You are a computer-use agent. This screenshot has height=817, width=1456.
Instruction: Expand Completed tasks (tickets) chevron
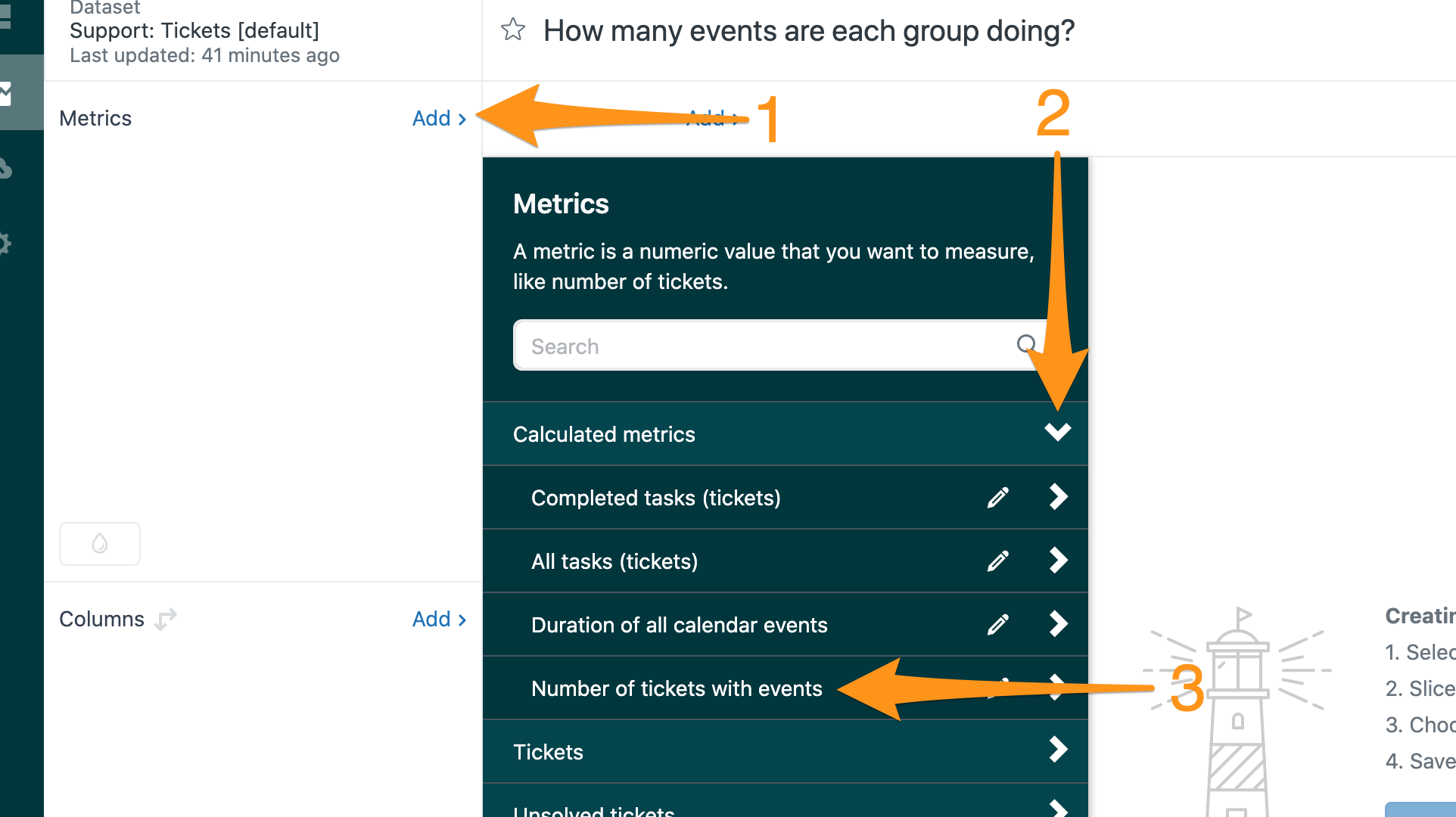point(1059,497)
